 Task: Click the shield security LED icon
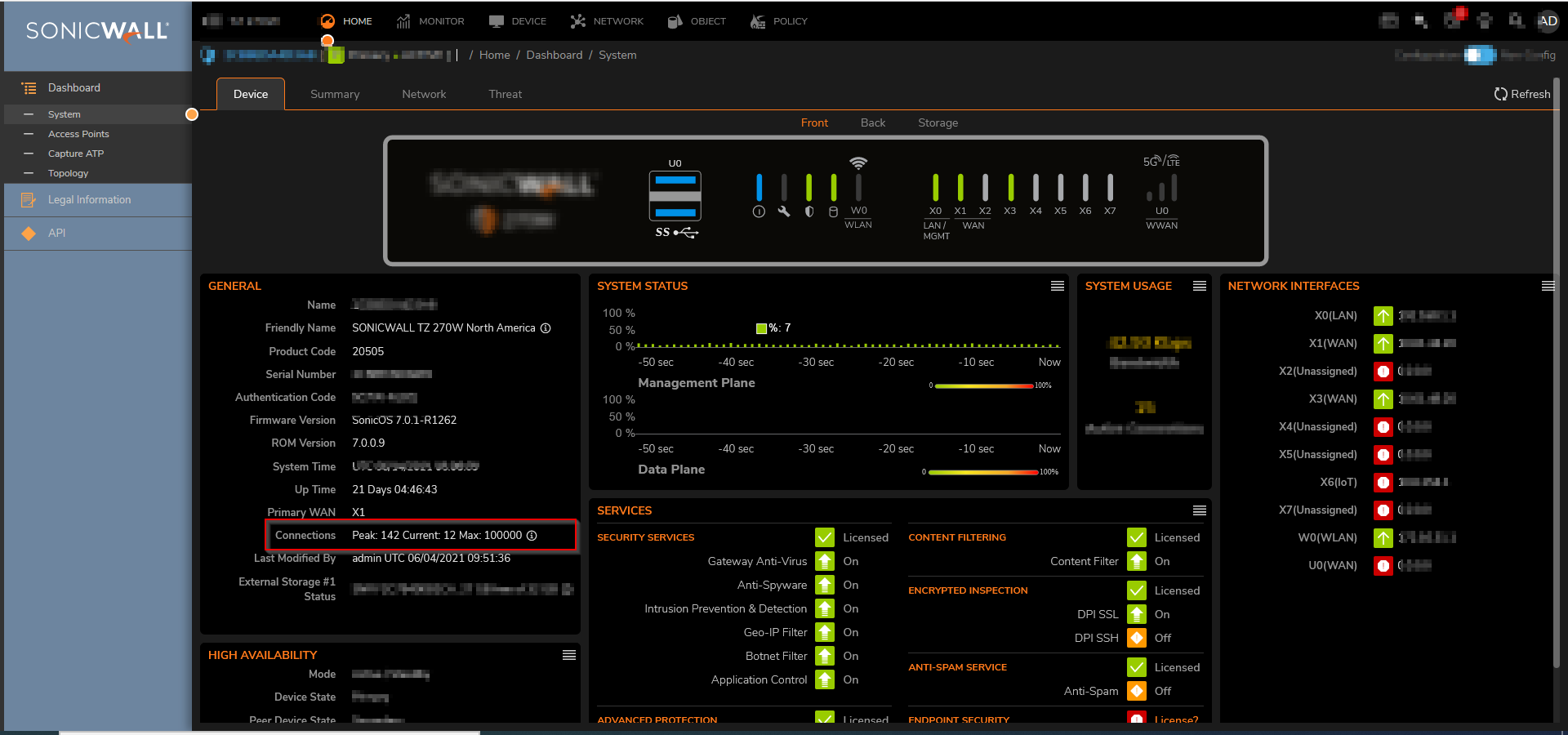click(x=809, y=212)
